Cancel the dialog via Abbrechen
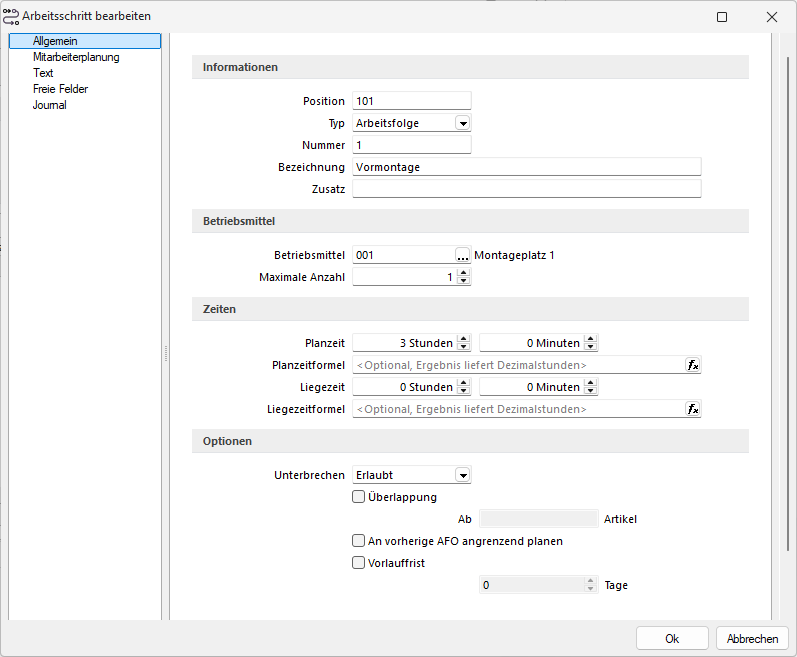The width and height of the screenshot is (797, 657). tap(752, 639)
